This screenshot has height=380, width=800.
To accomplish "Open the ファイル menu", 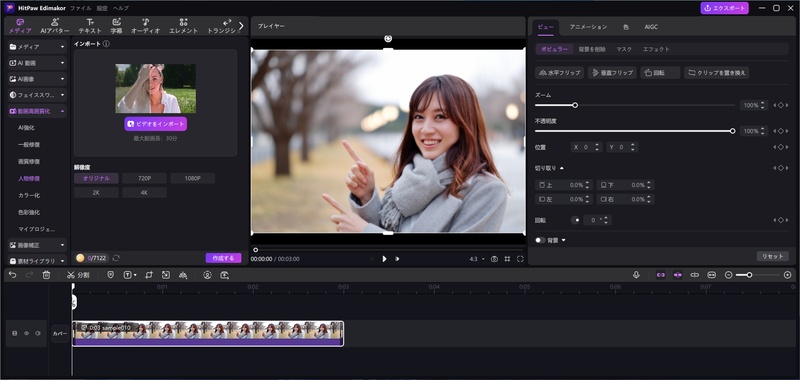I will pyautogui.click(x=81, y=8).
